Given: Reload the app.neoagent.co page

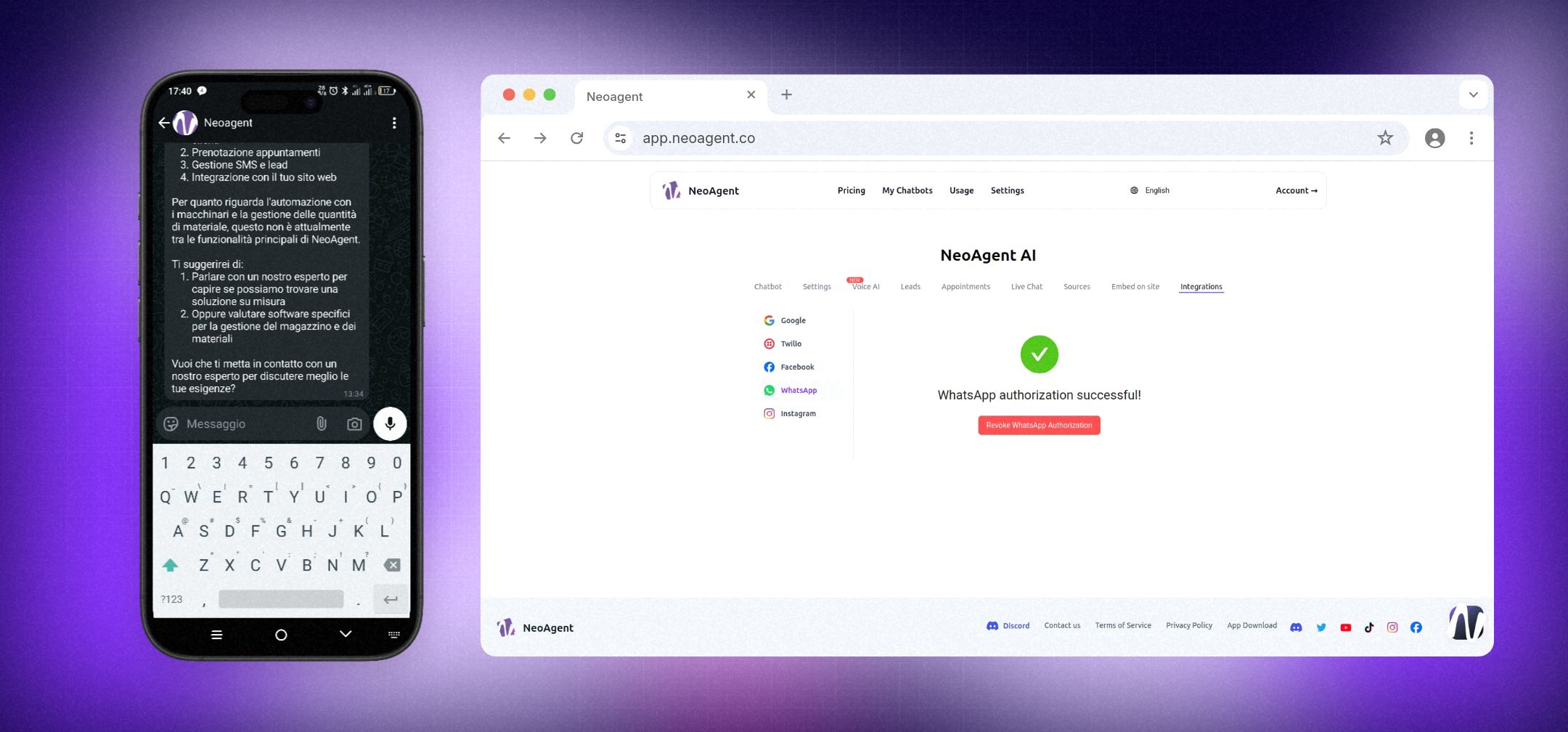Looking at the screenshot, I should click(577, 138).
